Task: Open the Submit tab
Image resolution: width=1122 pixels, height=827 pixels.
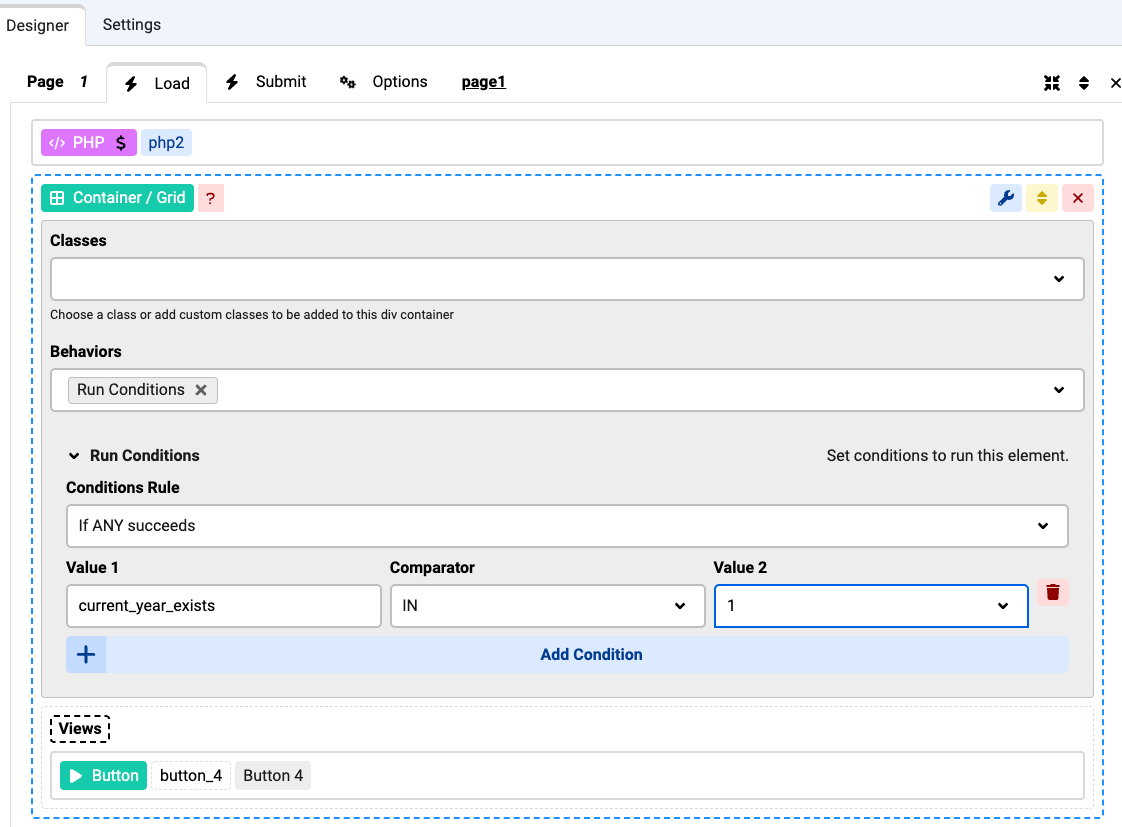Action: tap(266, 82)
